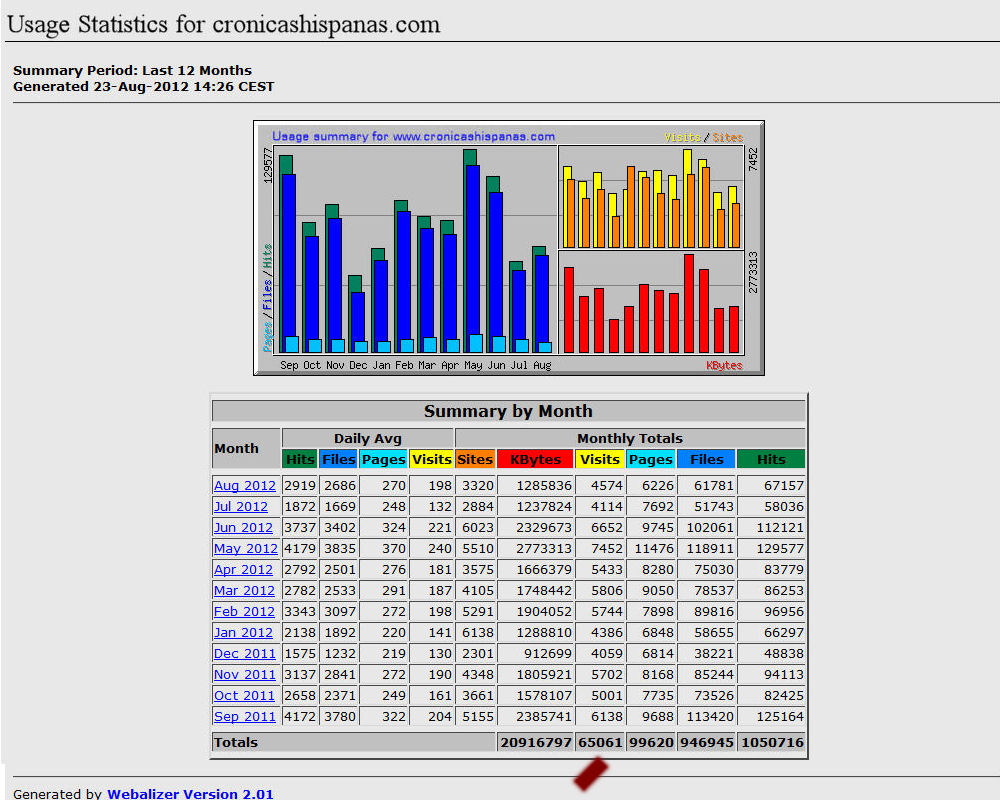Screen dimensions: 1000x800
Task: Select the Mar 2012 month link
Action: [244, 590]
